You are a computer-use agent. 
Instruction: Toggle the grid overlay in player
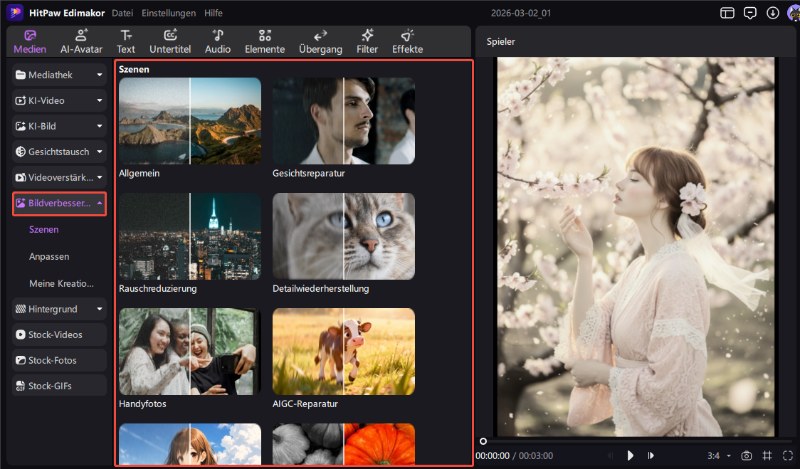766,456
